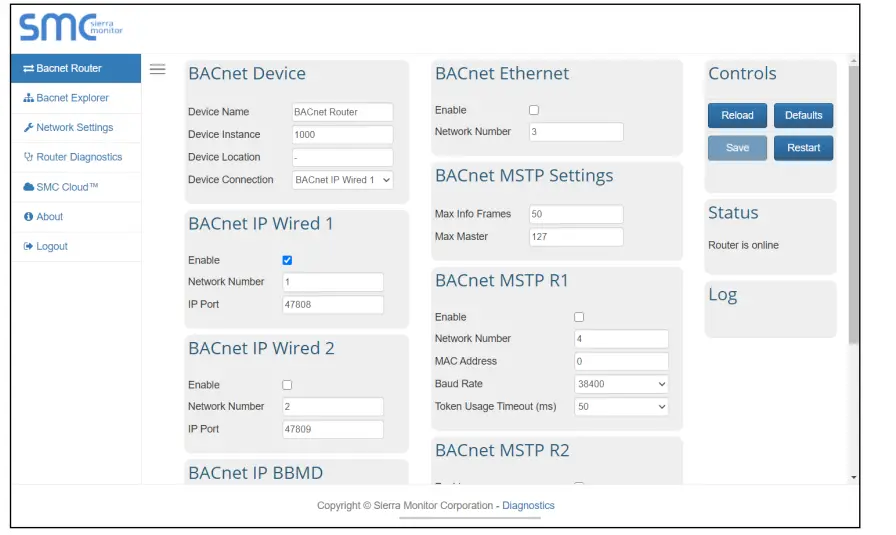Viewport: 896px width, 535px height.
Task: Focus the MAC Address field
Action: point(621,361)
